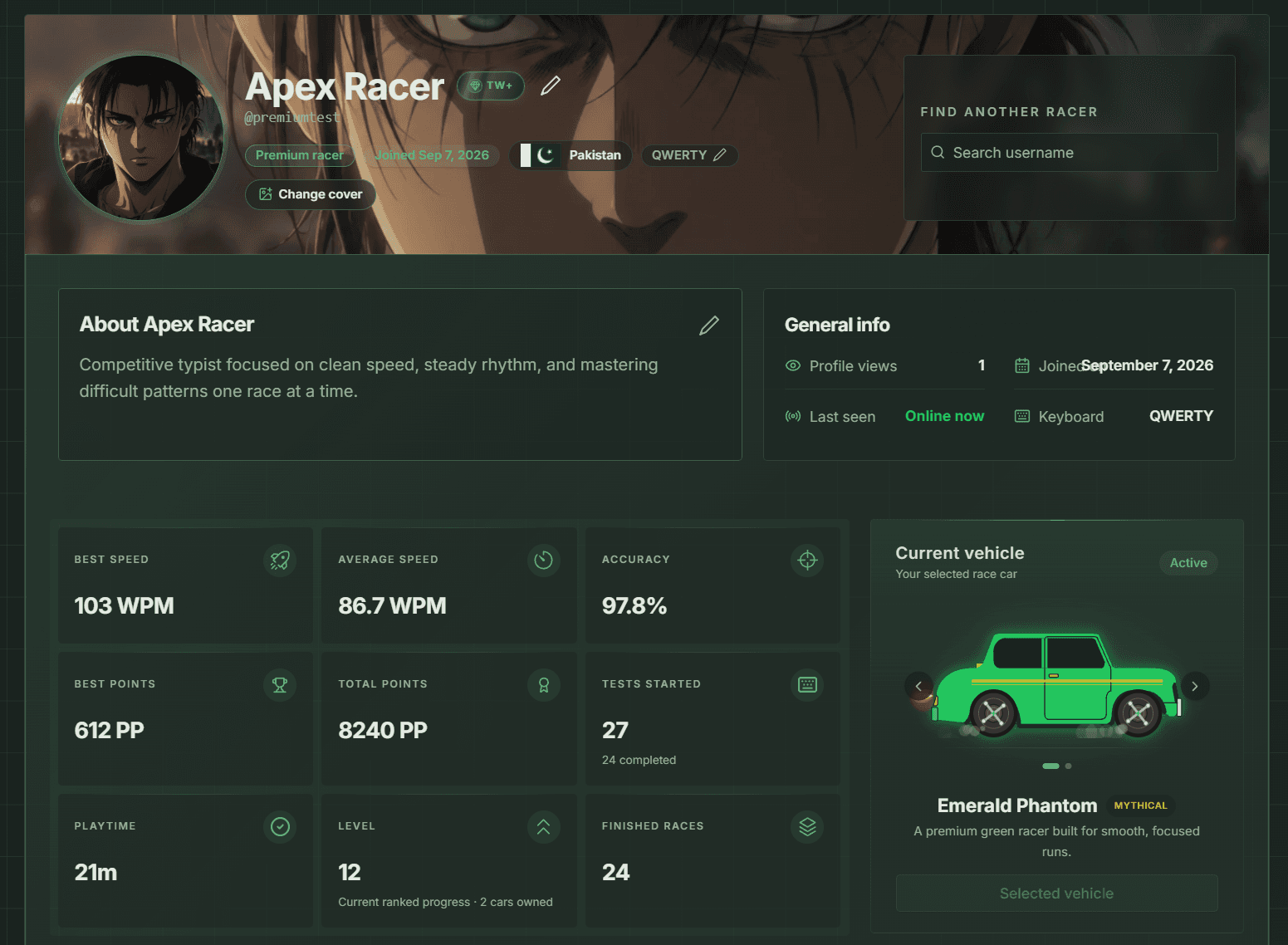The image size is (1288, 945).
Task: Show next vehicle with right arrow
Action: [x=1195, y=686]
